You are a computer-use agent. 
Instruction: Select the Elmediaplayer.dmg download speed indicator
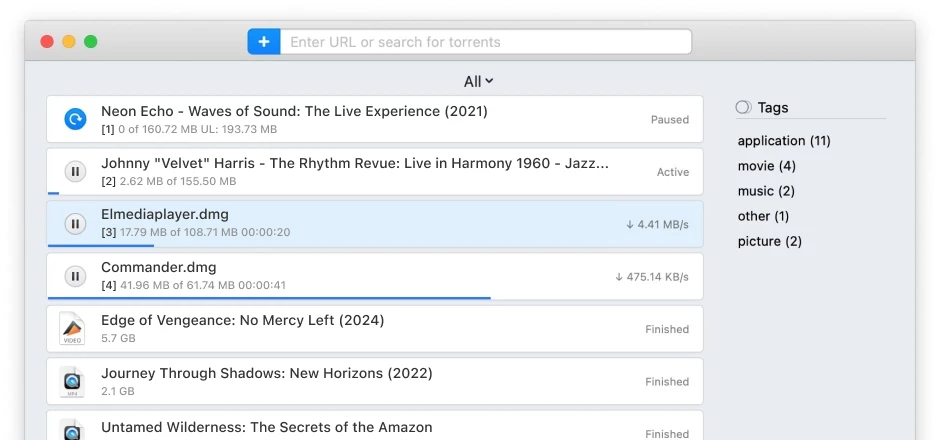(x=657, y=225)
